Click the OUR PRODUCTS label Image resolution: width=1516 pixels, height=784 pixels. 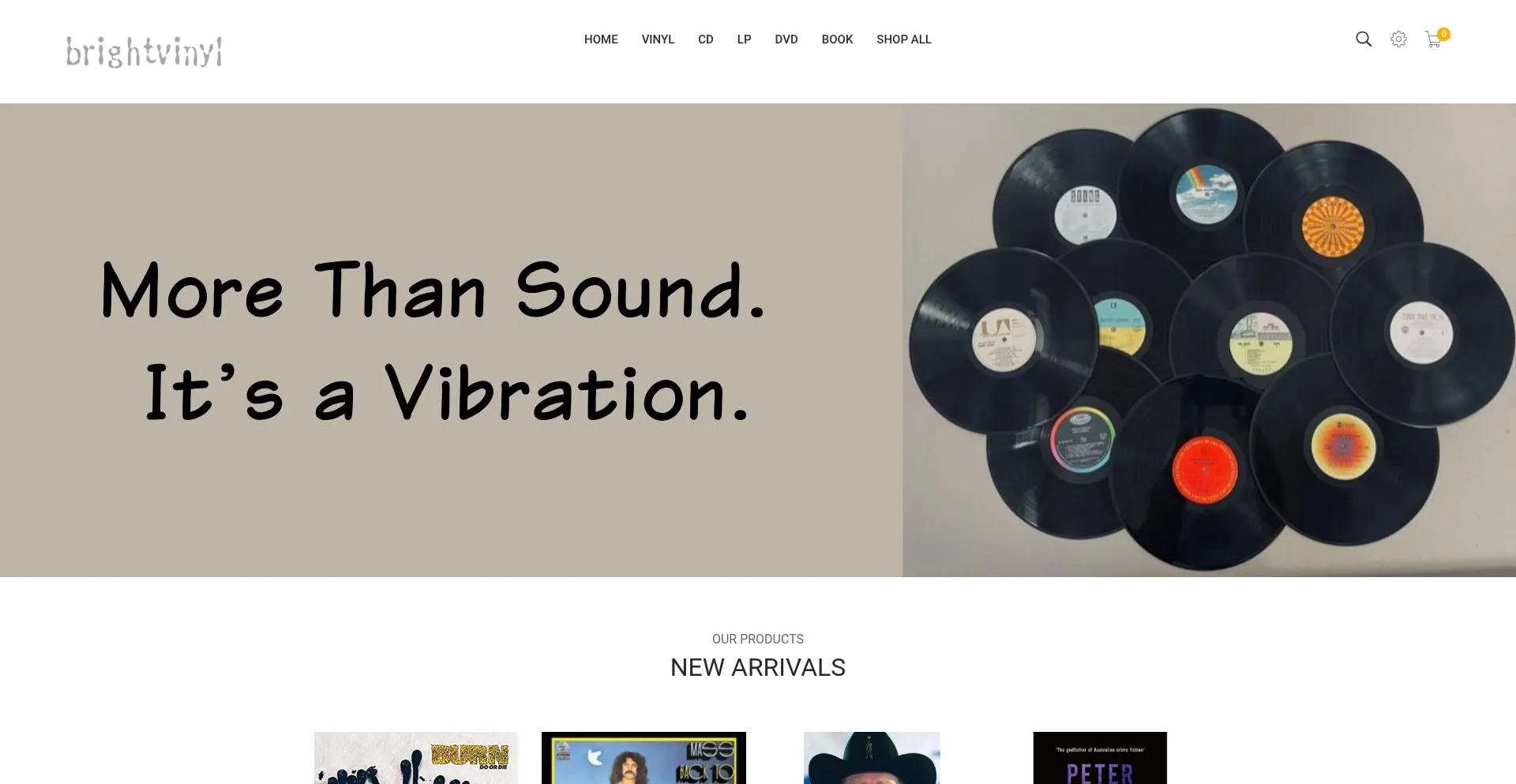pyautogui.click(x=758, y=639)
